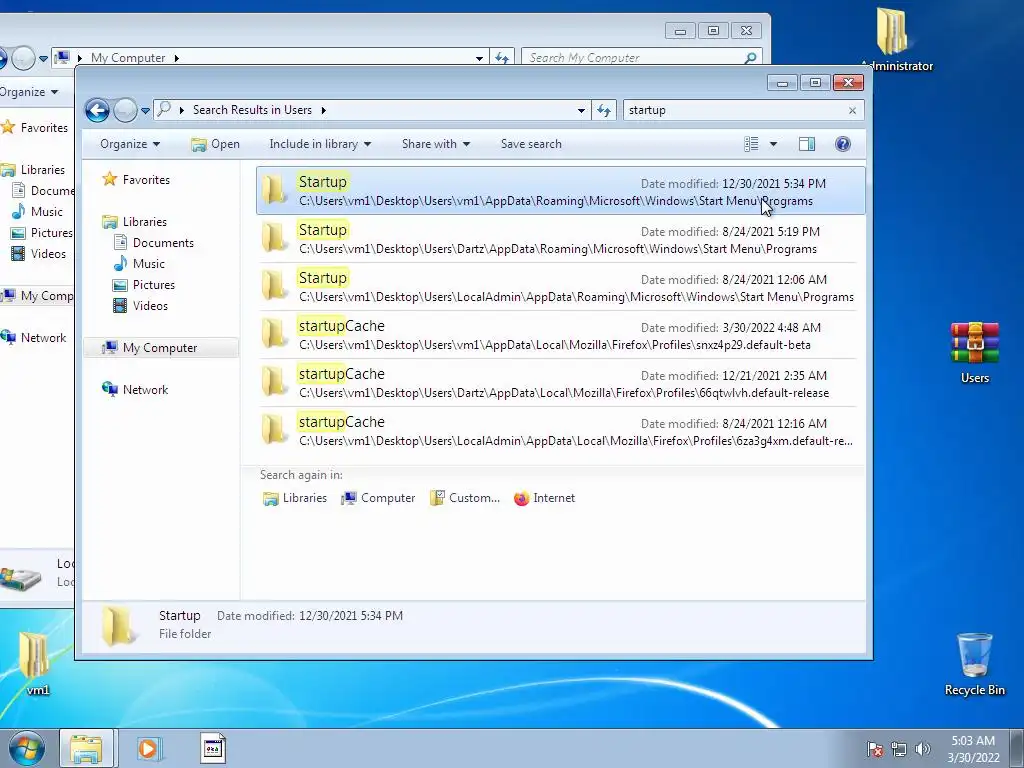Select Network in Search Results navigation pane
The height and width of the screenshot is (768, 1024).
[x=135, y=390]
